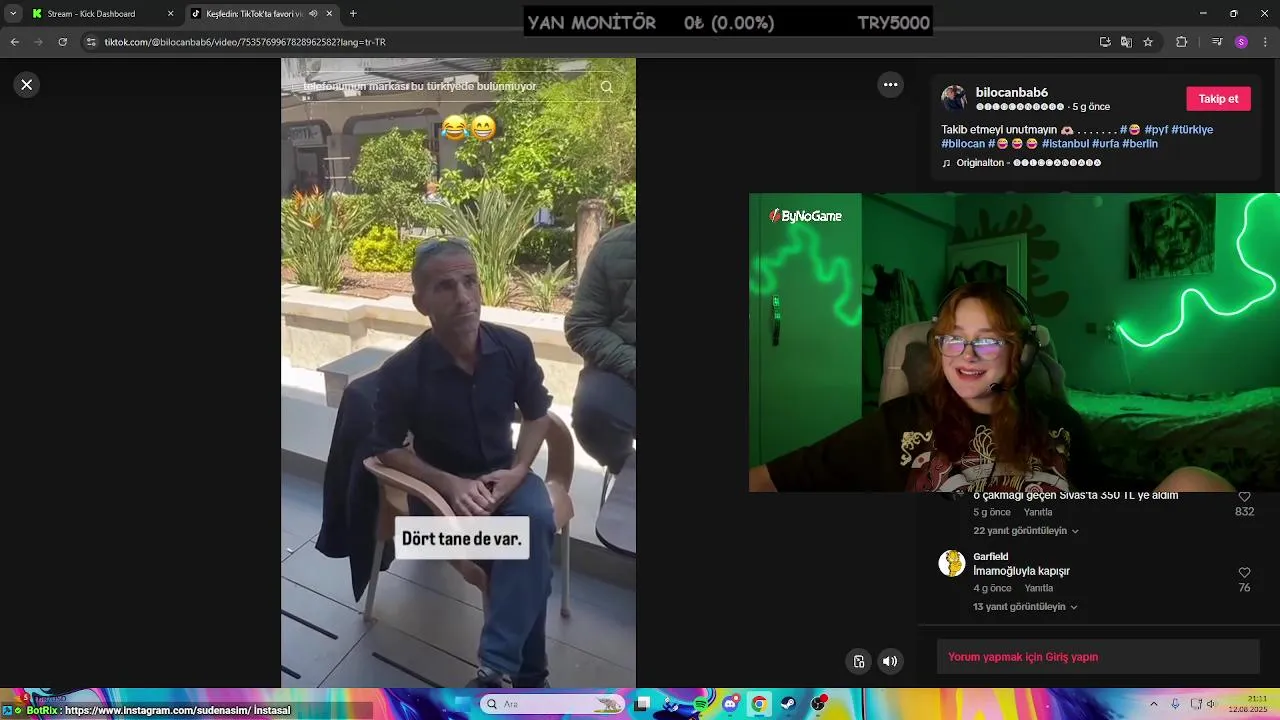Mute the TikTok tab audio icon

313,14
